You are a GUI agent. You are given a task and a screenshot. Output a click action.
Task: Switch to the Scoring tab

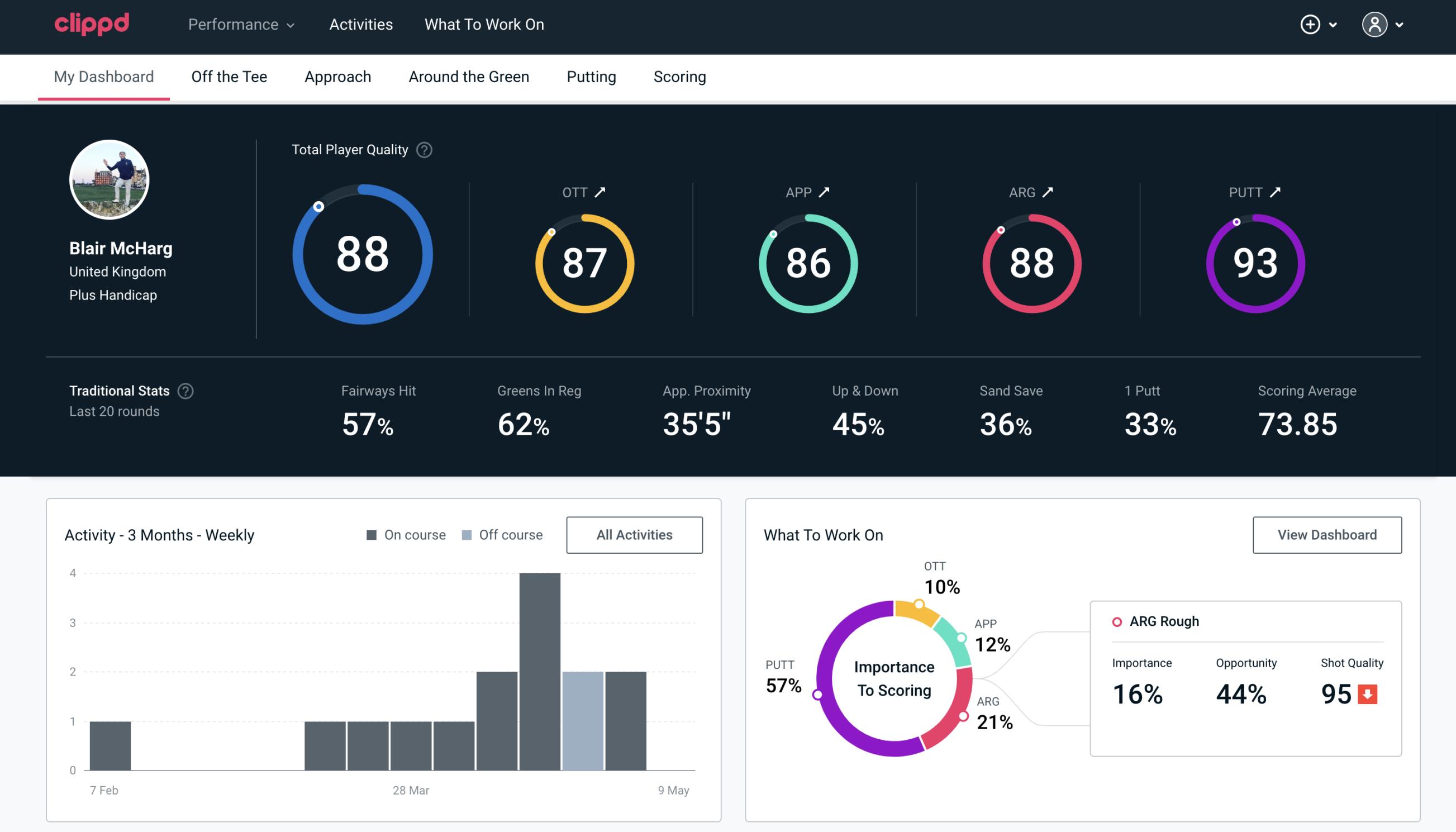680,76
